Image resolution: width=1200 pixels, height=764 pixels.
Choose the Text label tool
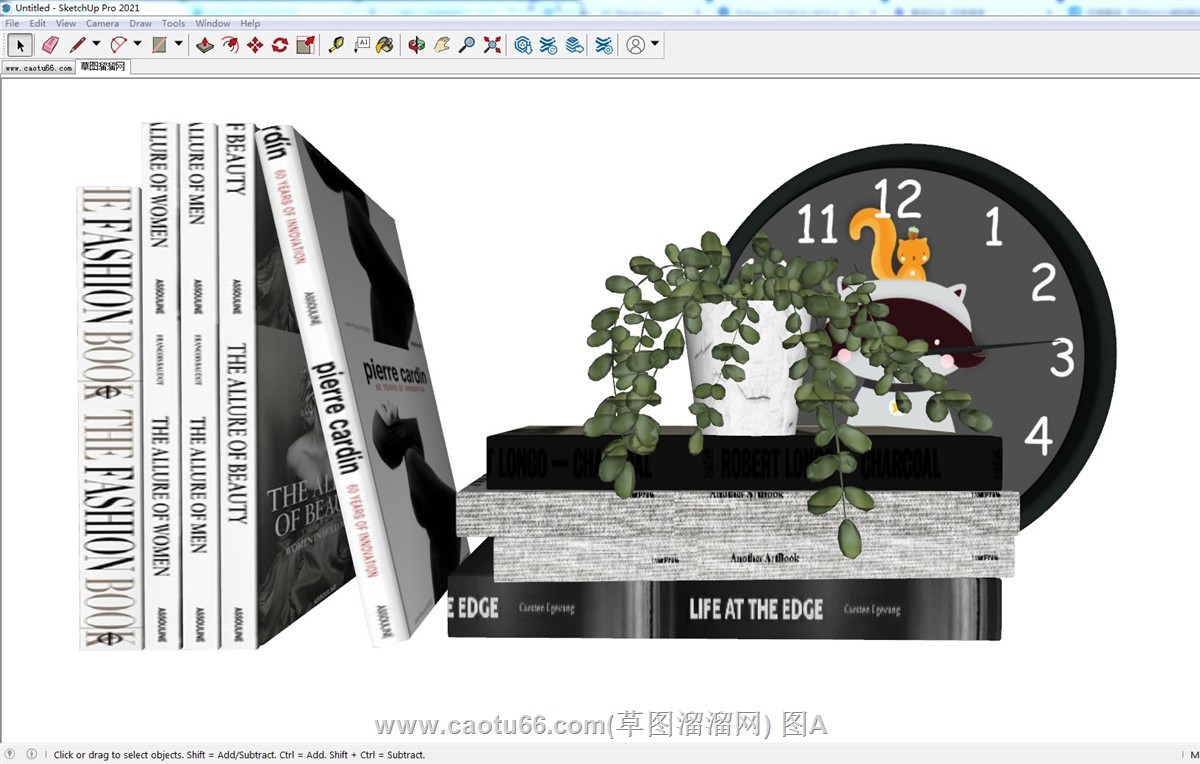pyautogui.click(x=361, y=45)
